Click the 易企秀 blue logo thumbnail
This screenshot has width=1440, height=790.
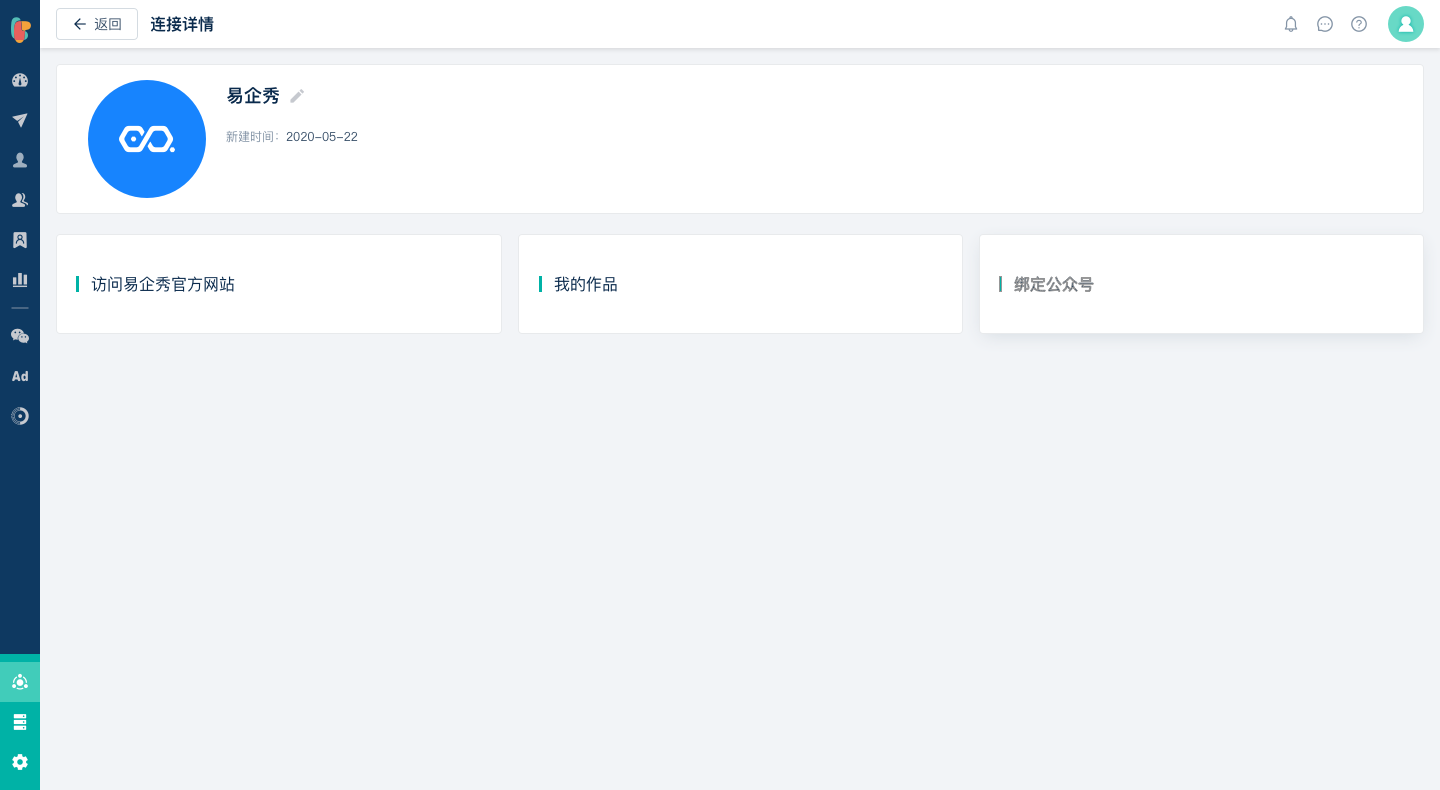(147, 139)
